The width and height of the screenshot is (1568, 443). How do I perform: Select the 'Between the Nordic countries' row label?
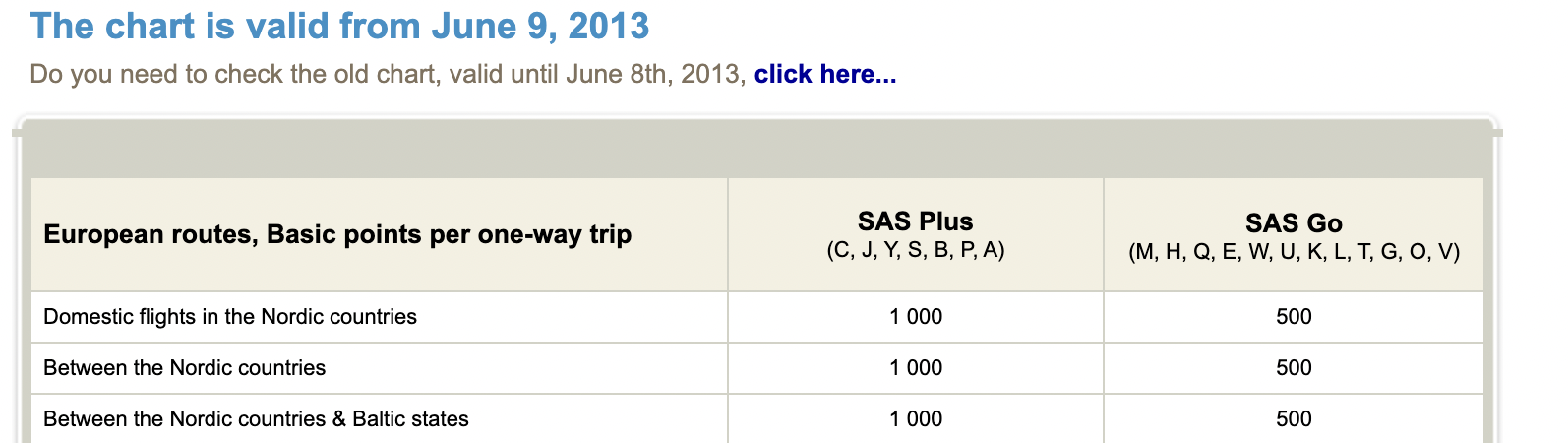(x=184, y=368)
